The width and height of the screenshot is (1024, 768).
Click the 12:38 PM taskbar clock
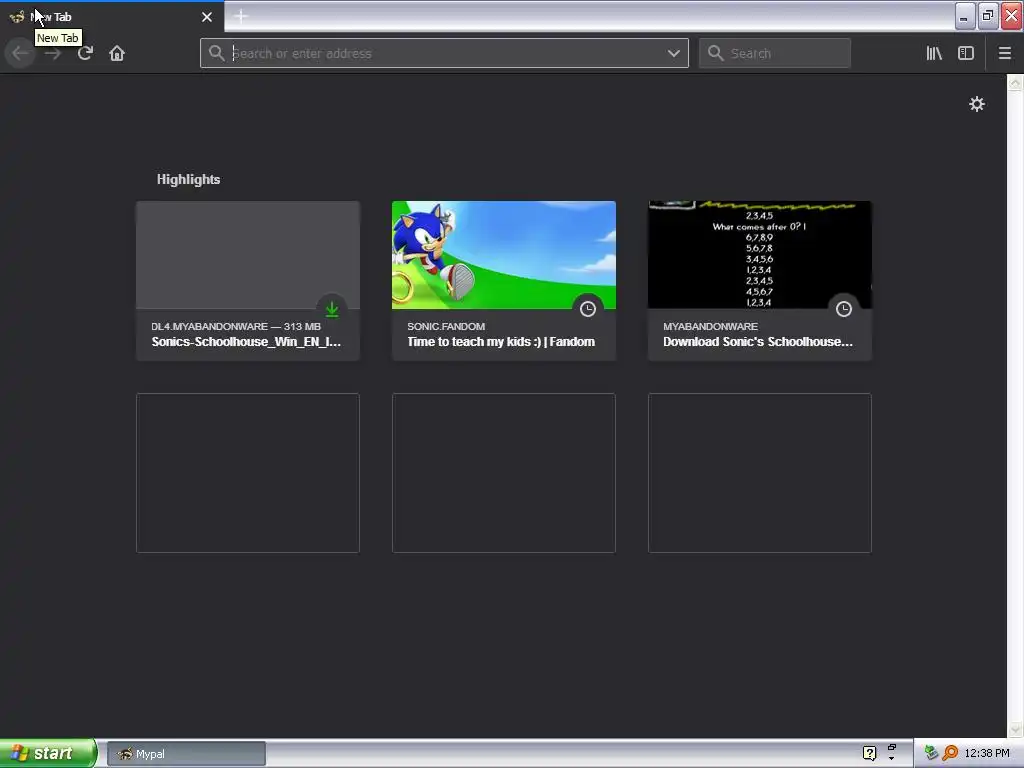pyautogui.click(x=987, y=753)
